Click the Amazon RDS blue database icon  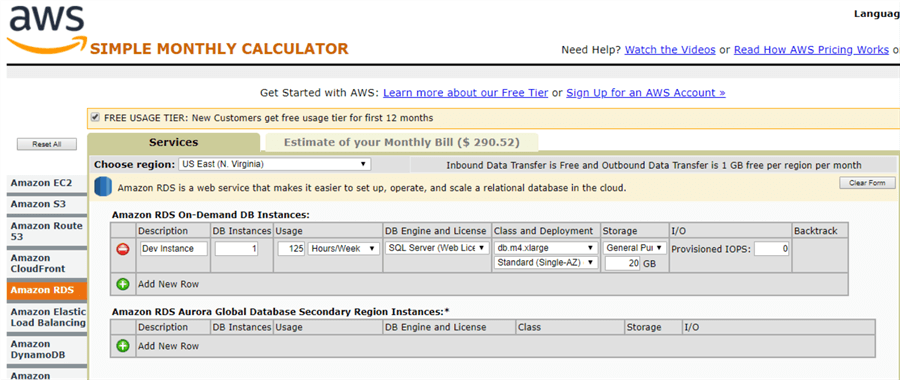(x=103, y=187)
